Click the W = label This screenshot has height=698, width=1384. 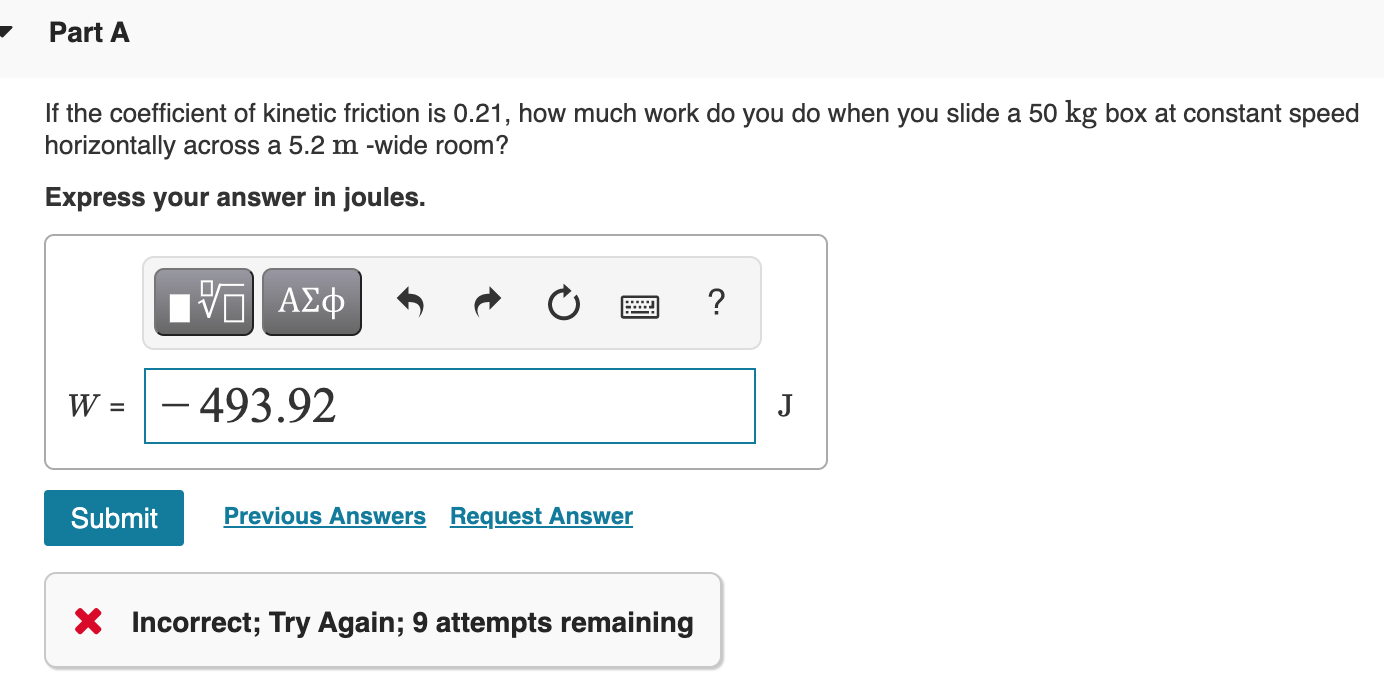(x=95, y=407)
